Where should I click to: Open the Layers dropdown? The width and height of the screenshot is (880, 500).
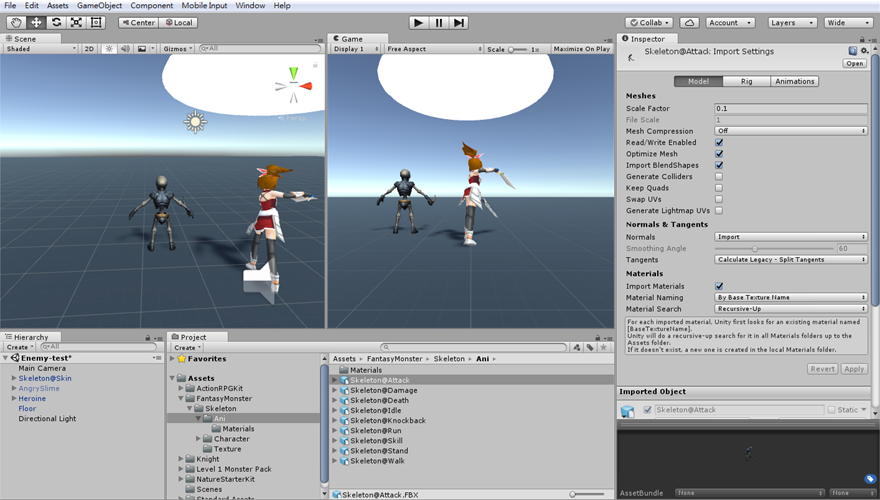tap(792, 22)
